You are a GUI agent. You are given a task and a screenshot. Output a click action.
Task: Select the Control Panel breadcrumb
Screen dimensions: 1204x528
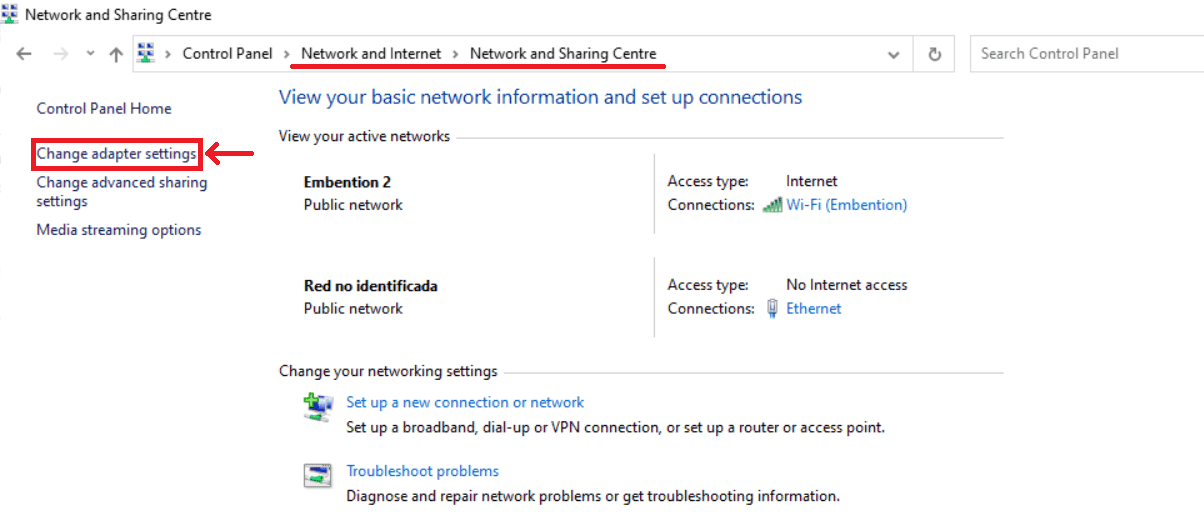click(x=227, y=54)
